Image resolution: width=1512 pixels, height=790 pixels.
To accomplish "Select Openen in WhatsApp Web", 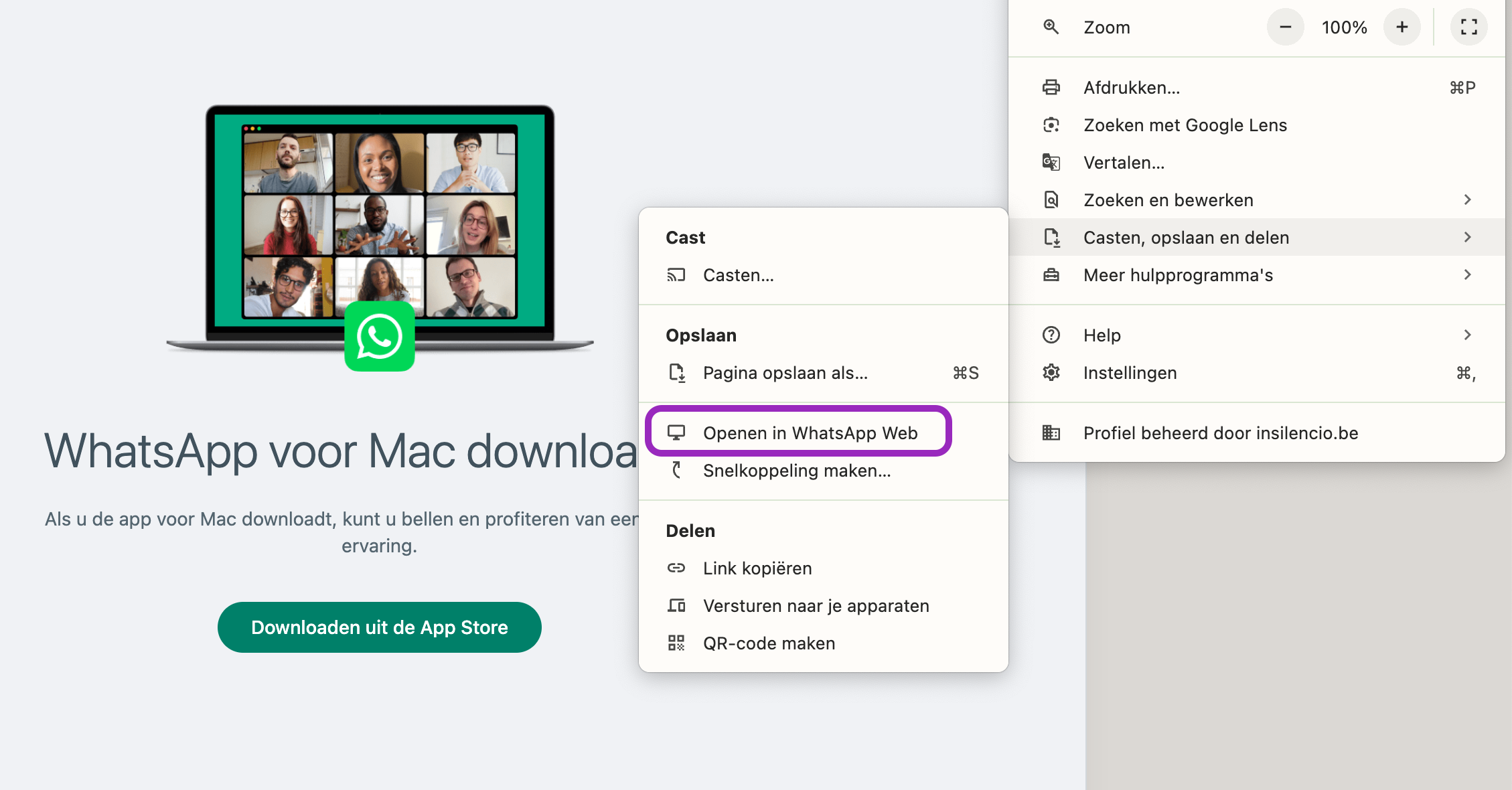I will (x=810, y=433).
